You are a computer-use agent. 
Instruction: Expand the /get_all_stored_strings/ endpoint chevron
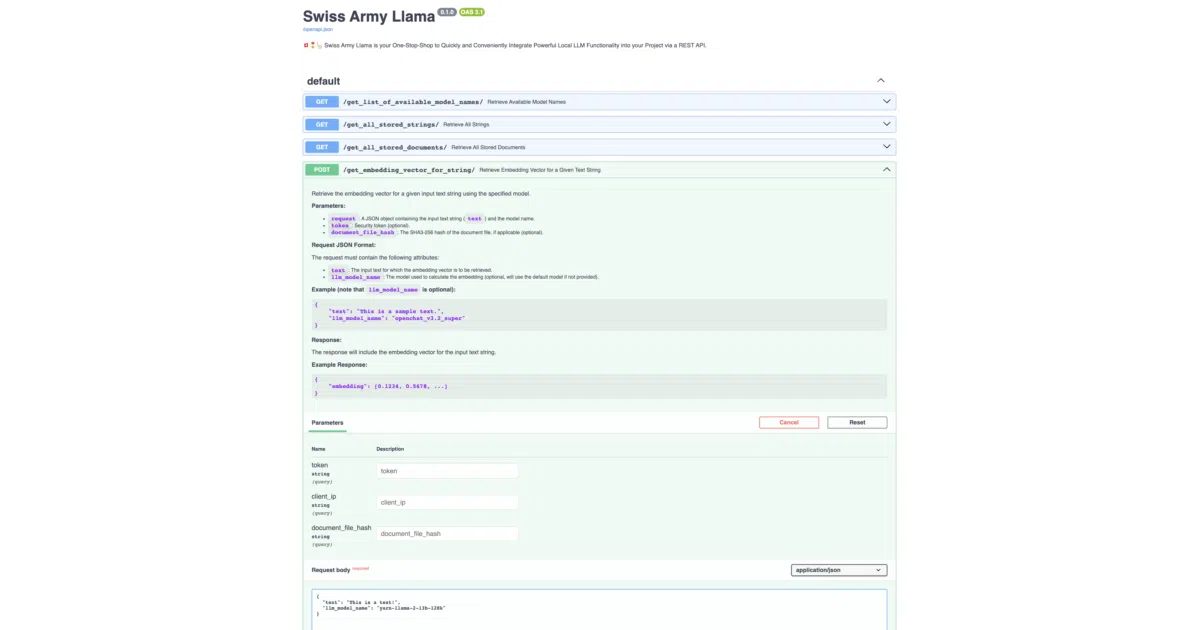[x=886, y=124]
